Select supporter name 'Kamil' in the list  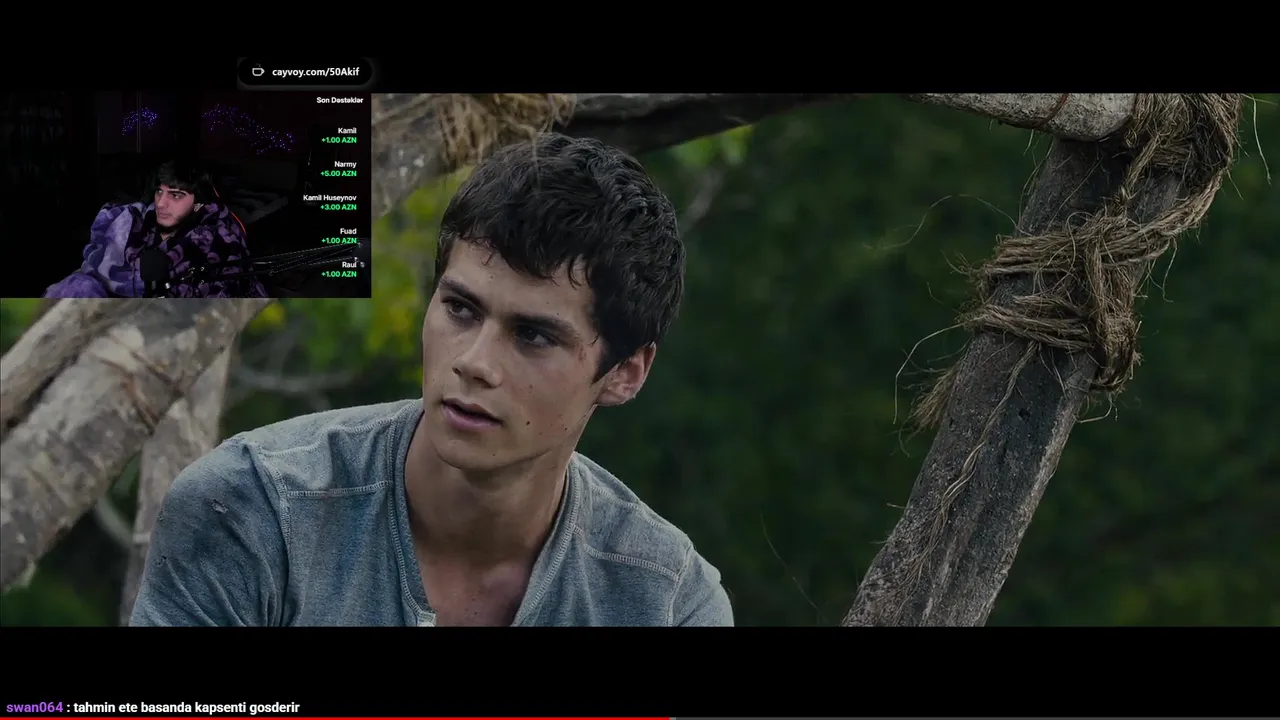pyautogui.click(x=347, y=131)
